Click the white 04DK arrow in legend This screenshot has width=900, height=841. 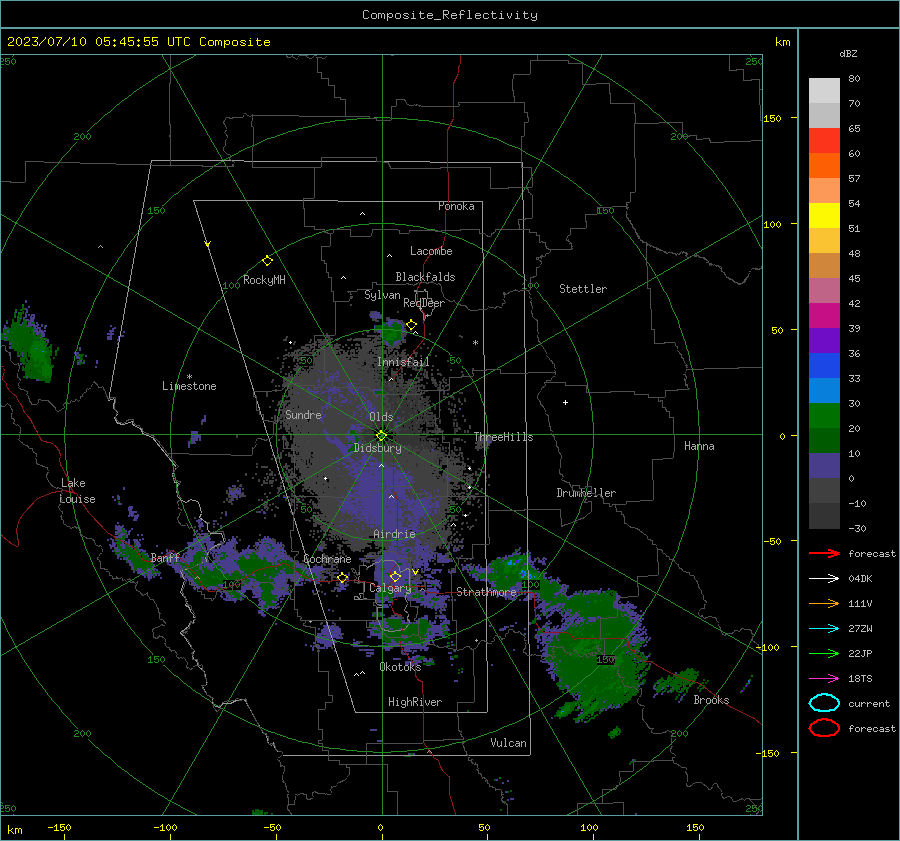pyautogui.click(x=824, y=578)
